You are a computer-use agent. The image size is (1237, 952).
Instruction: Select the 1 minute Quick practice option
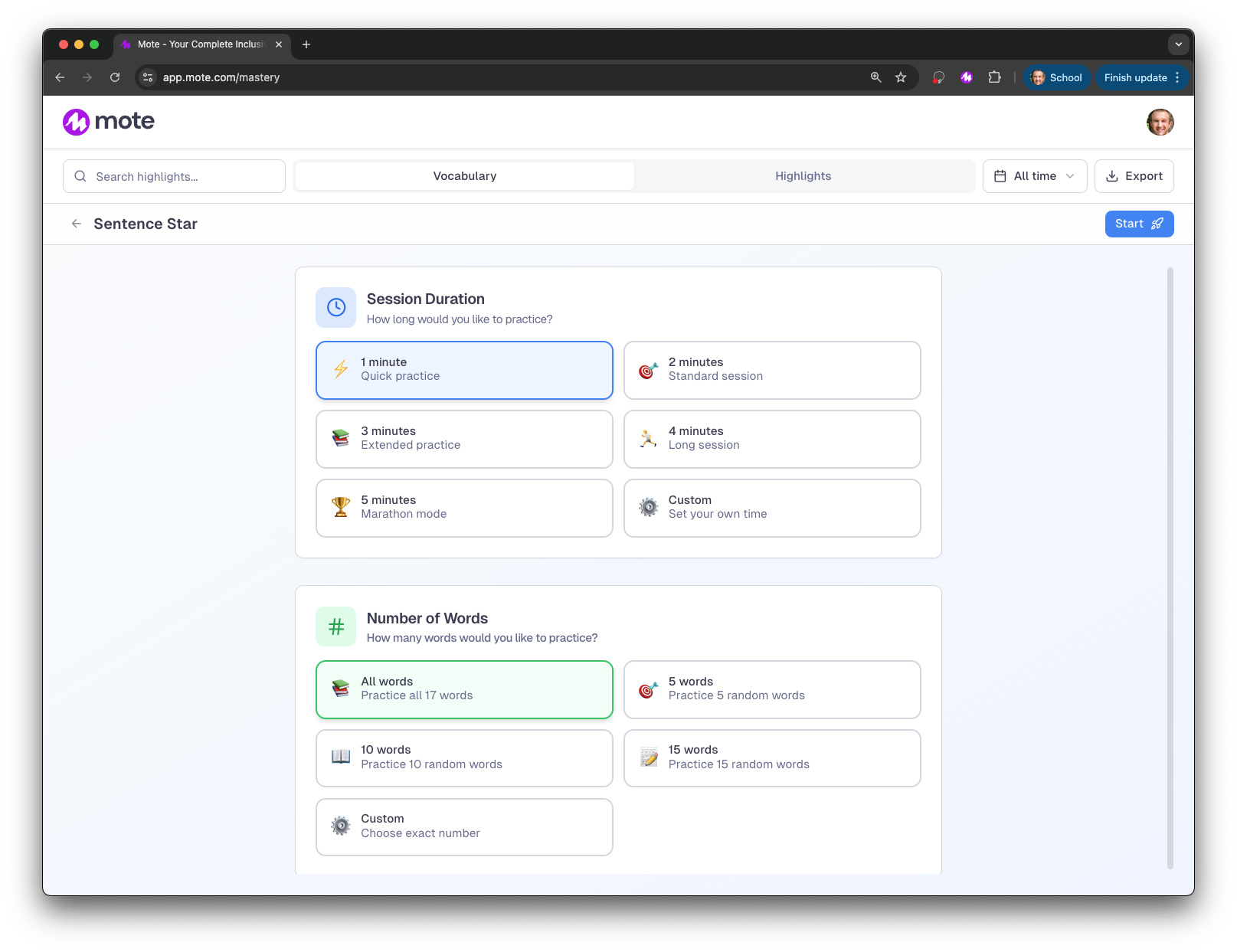(x=464, y=370)
